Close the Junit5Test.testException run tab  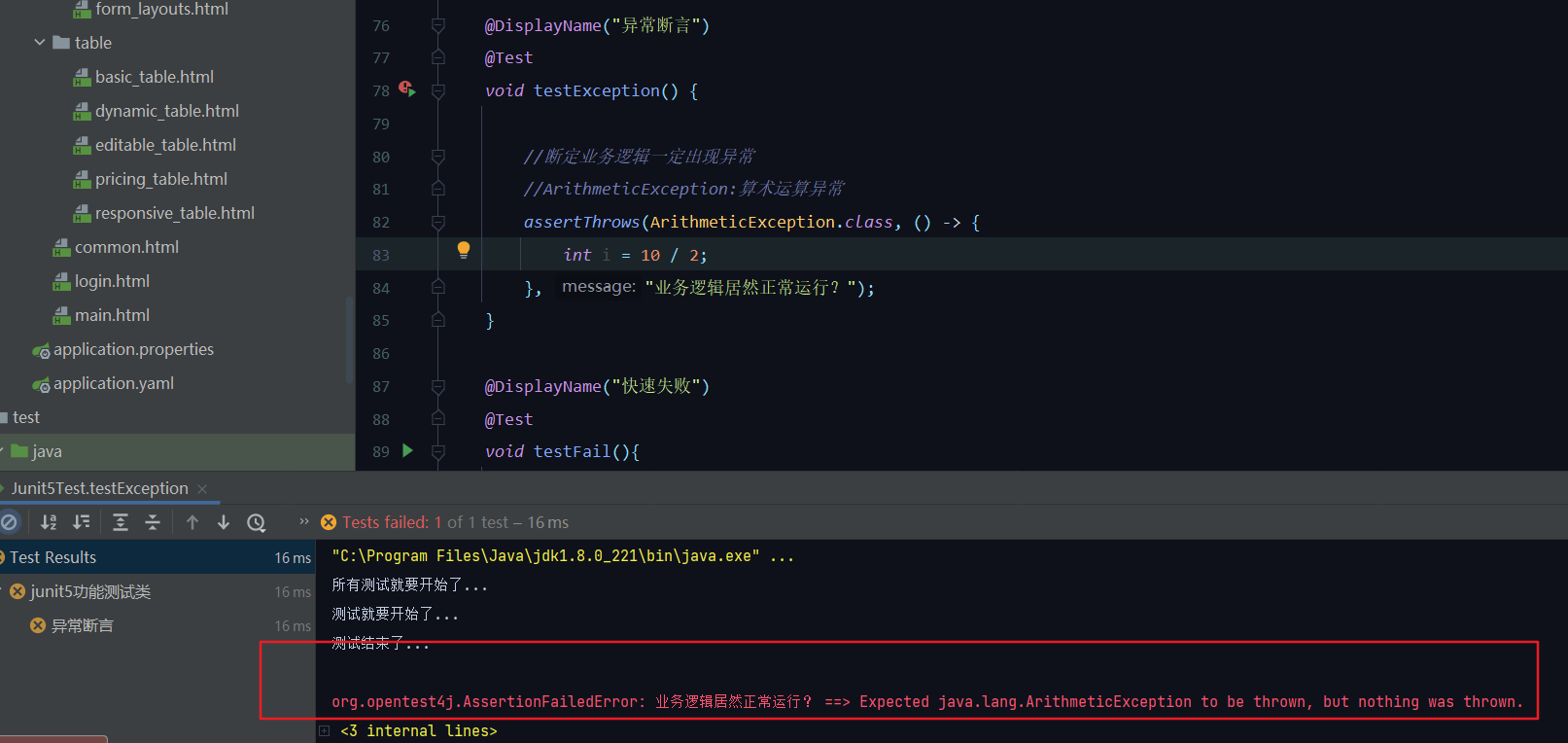(202, 489)
